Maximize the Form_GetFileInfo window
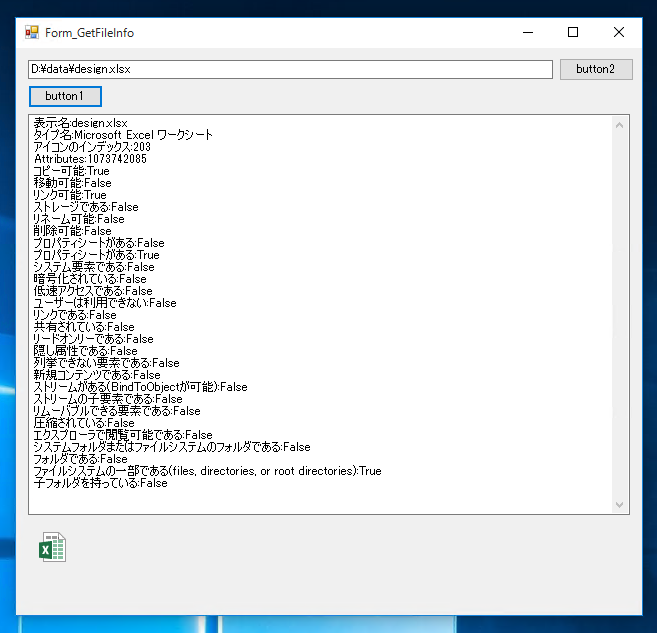This screenshot has height=633, width=657. pyautogui.click(x=573, y=33)
